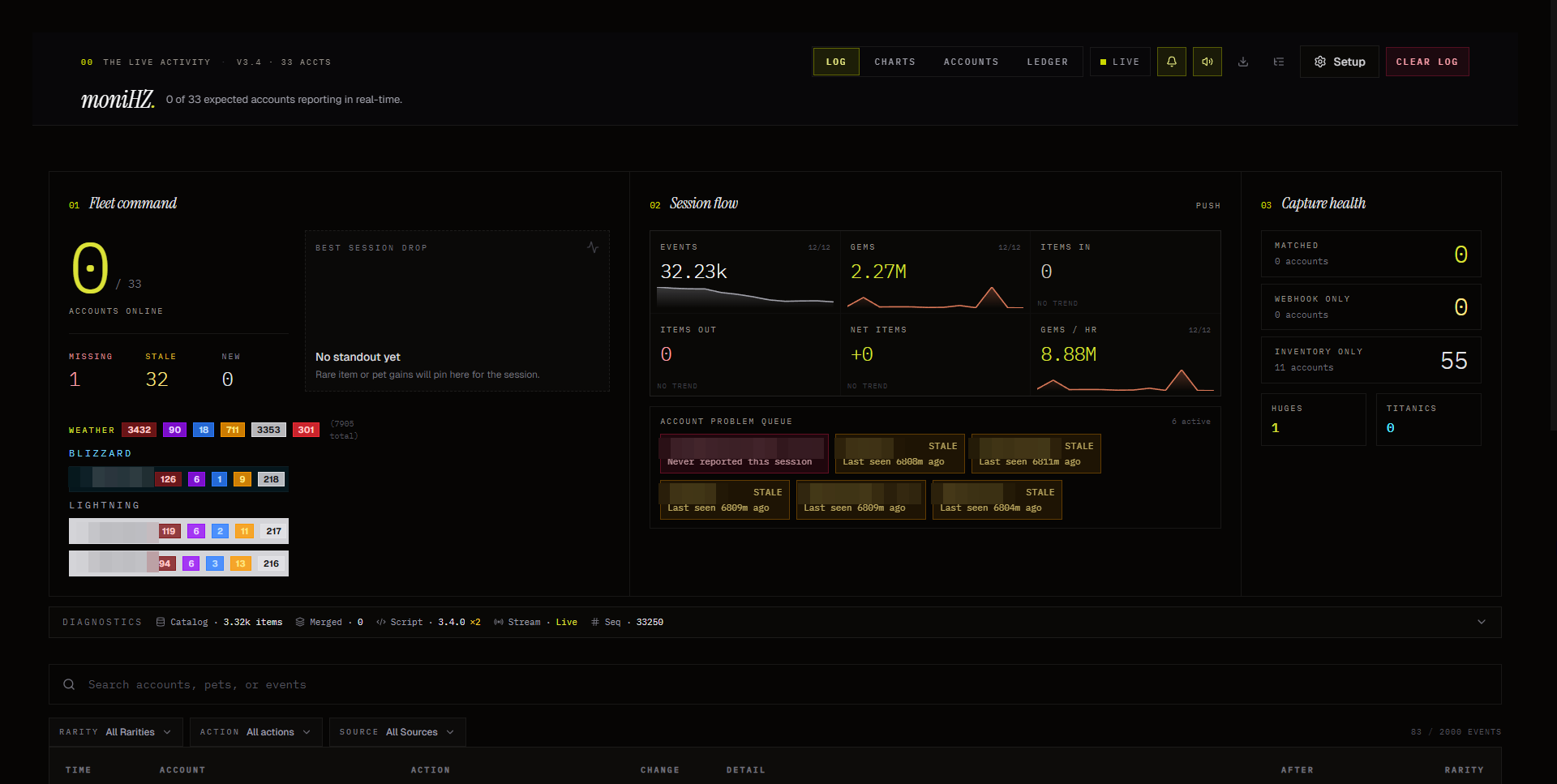Image resolution: width=1557 pixels, height=784 pixels.
Task: Click the Seq hash icon in diagnostics
Action: pos(595,622)
